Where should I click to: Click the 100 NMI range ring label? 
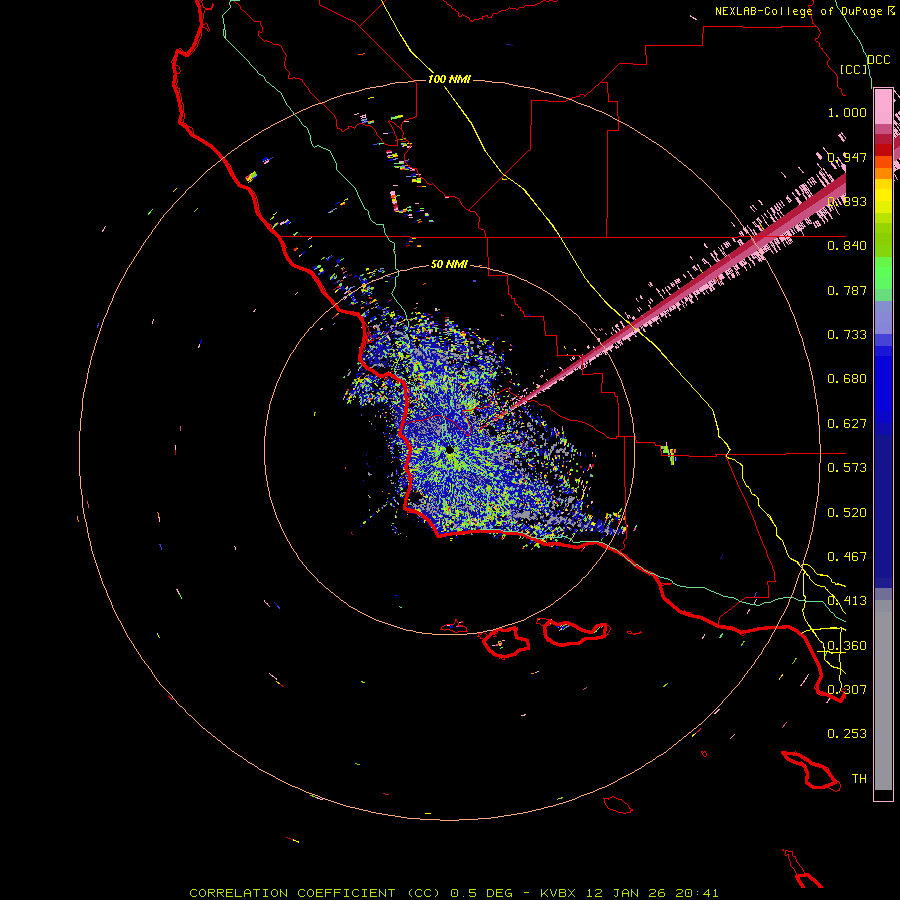(449, 79)
